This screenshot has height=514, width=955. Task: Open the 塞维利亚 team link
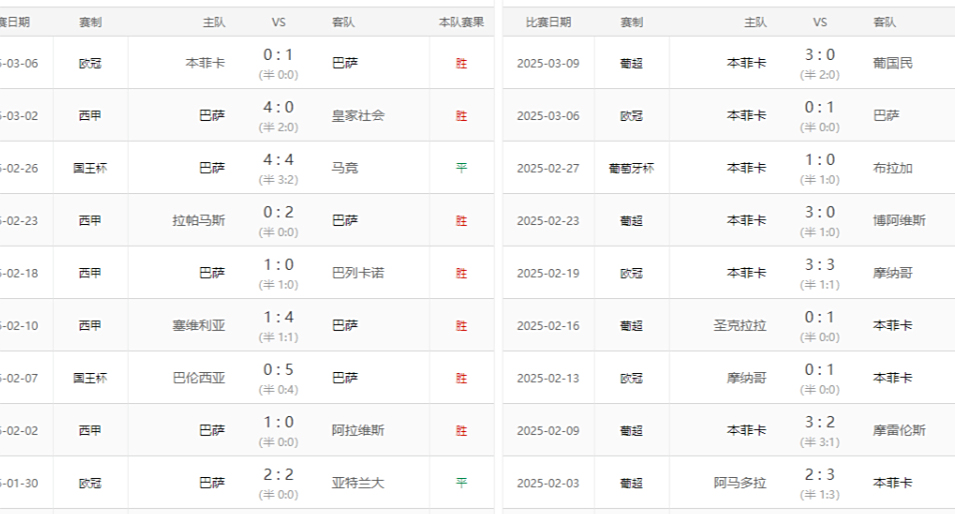point(199,325)
